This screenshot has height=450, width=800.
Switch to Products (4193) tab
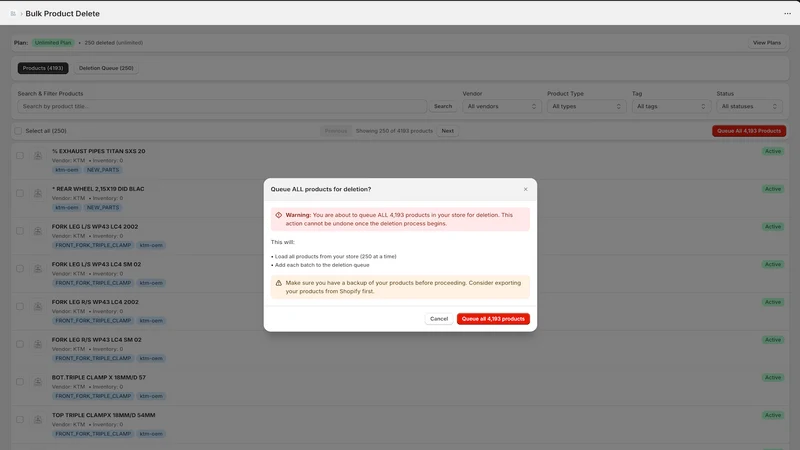coord(43,68)
